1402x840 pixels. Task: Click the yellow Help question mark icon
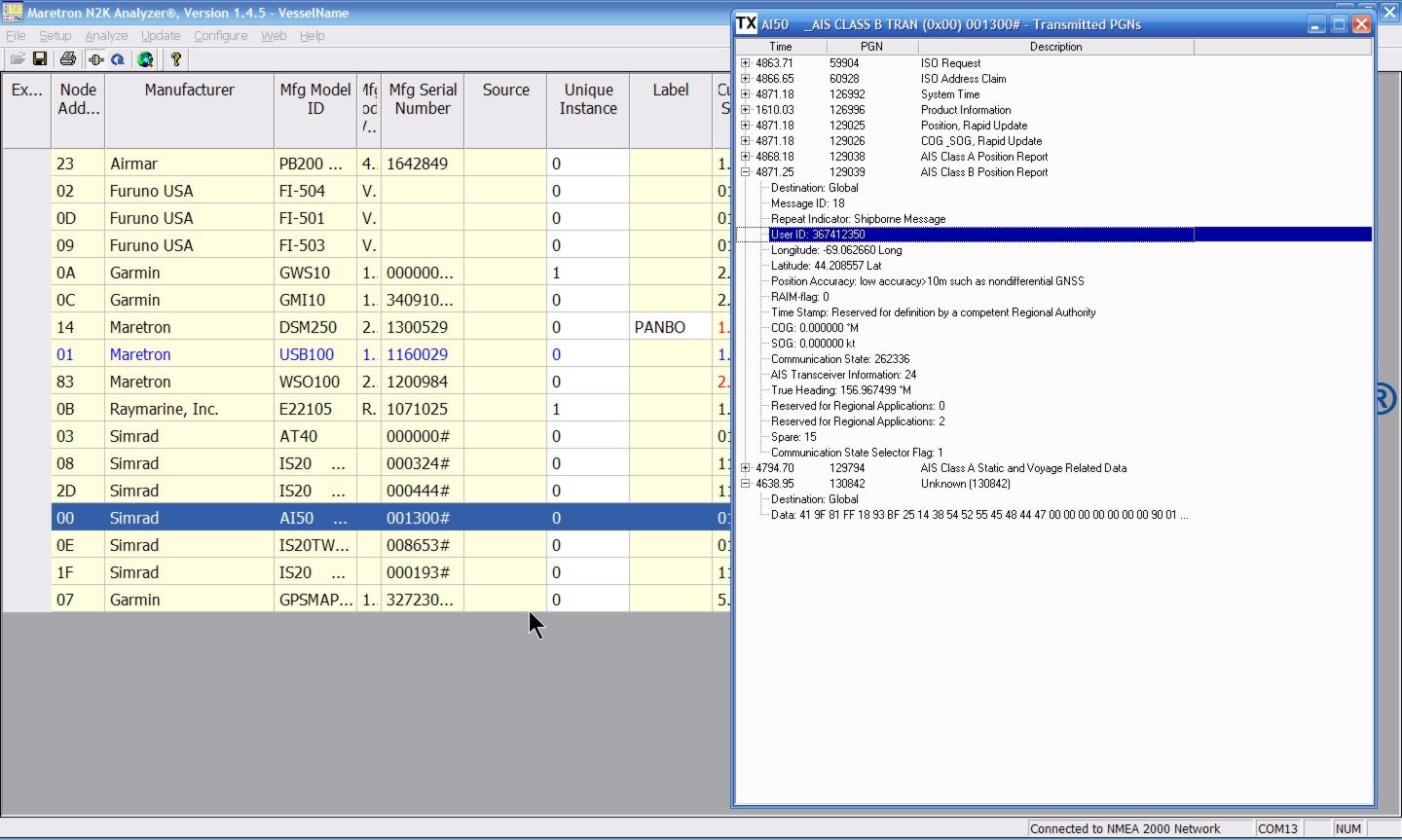[x=176, y=59]
